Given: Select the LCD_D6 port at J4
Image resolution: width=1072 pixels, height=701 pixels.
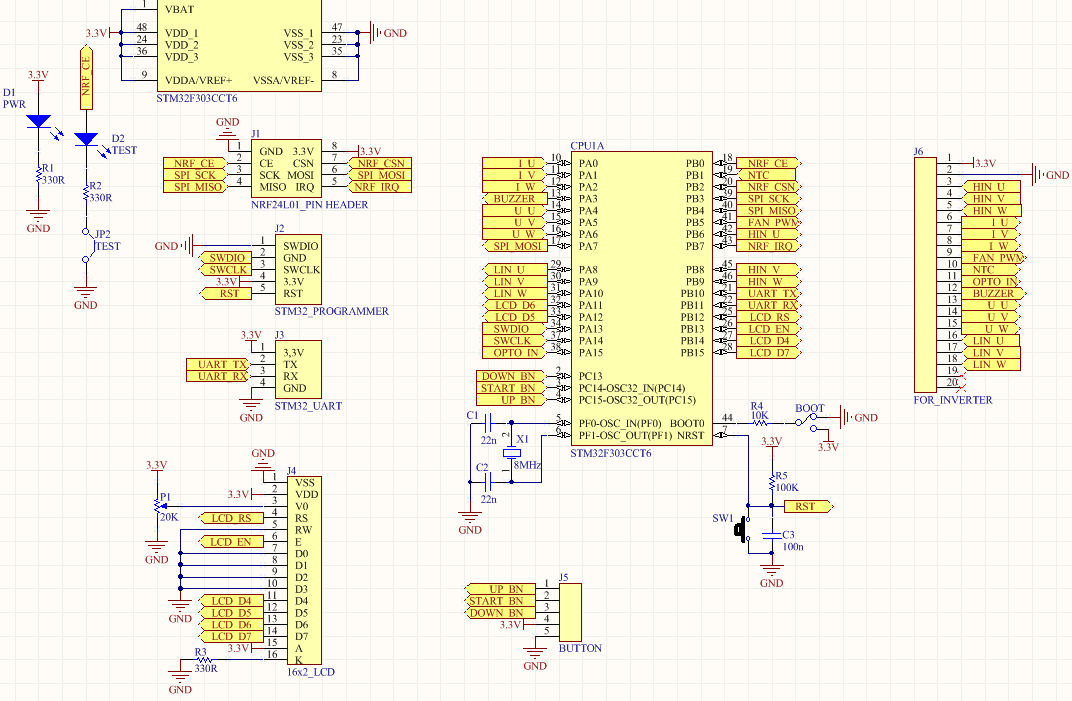Looking at the screenshot, I should pyautogui.click(x=231, y=624).
